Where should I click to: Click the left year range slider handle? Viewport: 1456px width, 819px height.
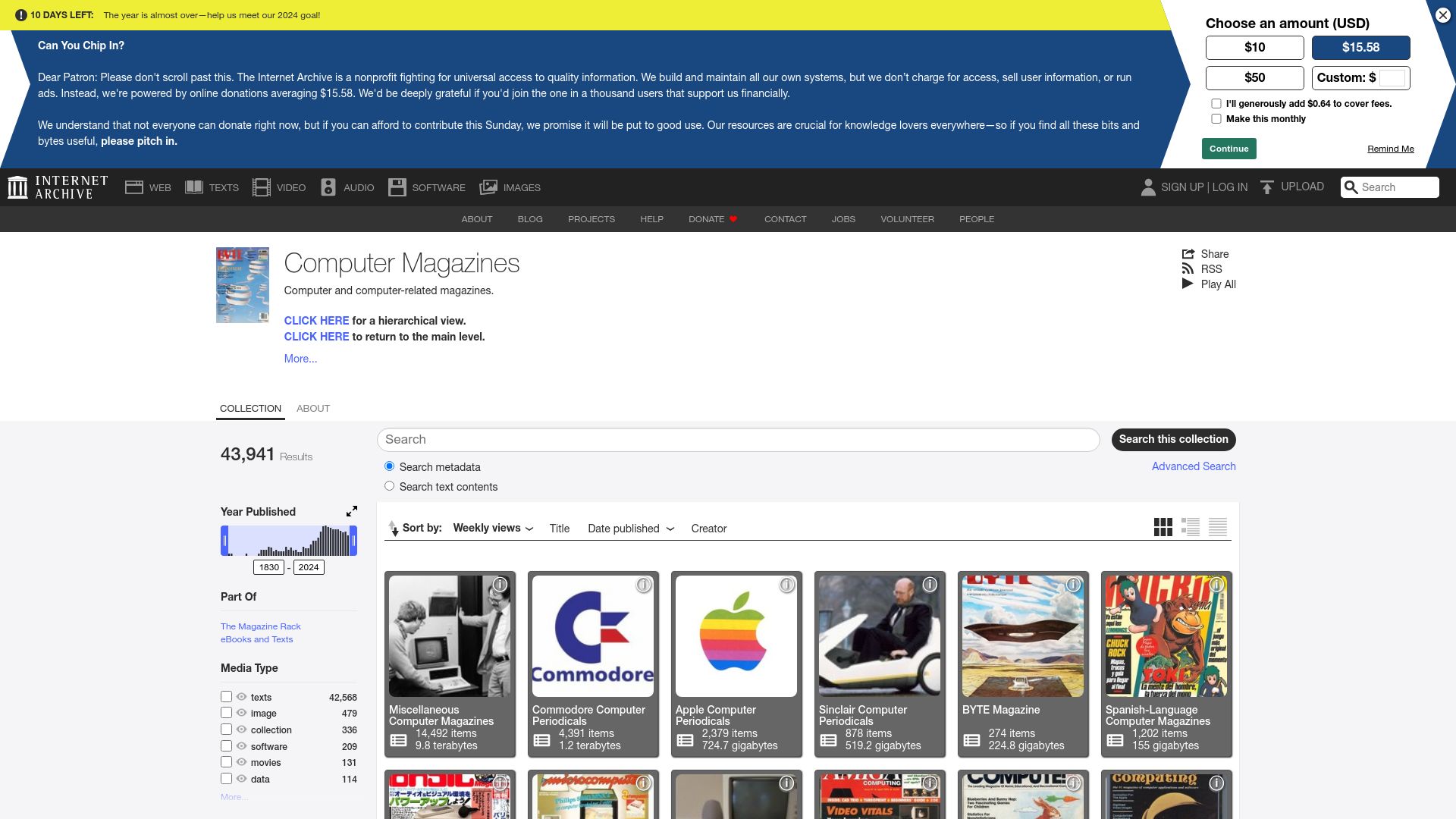click(x=224, y=541)
